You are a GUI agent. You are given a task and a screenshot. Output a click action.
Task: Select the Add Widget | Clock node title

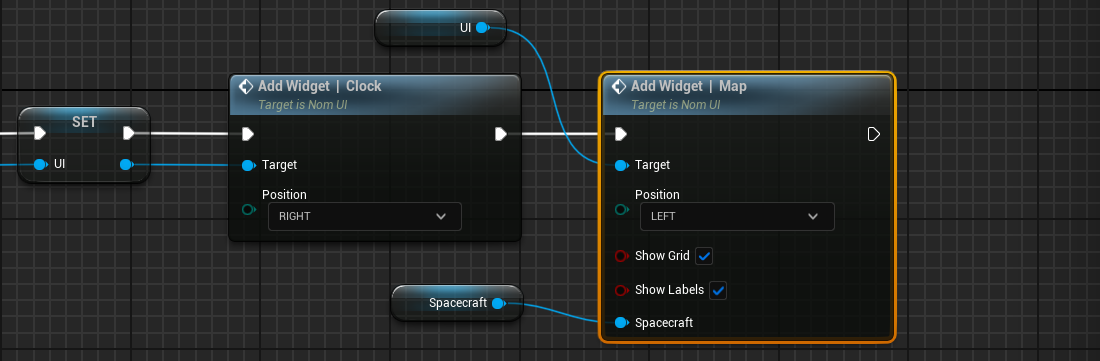pos(320,86)
